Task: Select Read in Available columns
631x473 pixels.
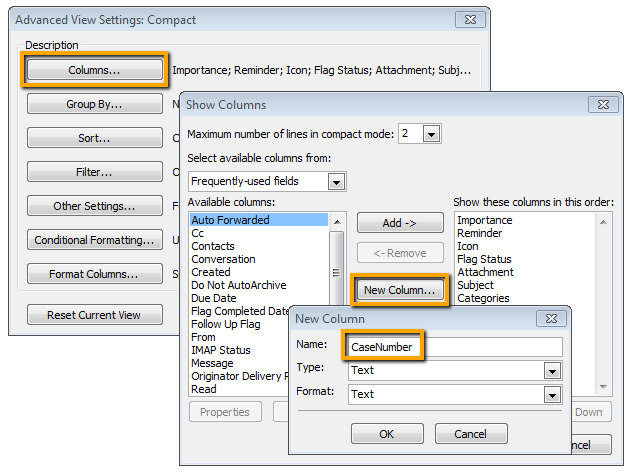Action: [240, 389]
